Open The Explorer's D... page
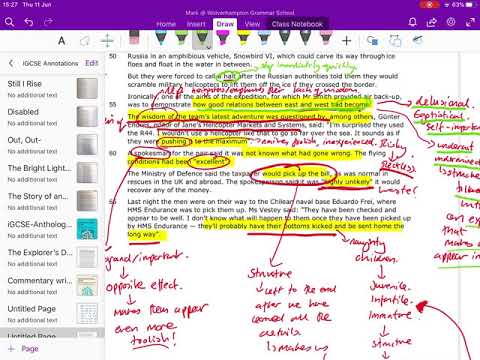480x360 pixels. coord(52,257)
